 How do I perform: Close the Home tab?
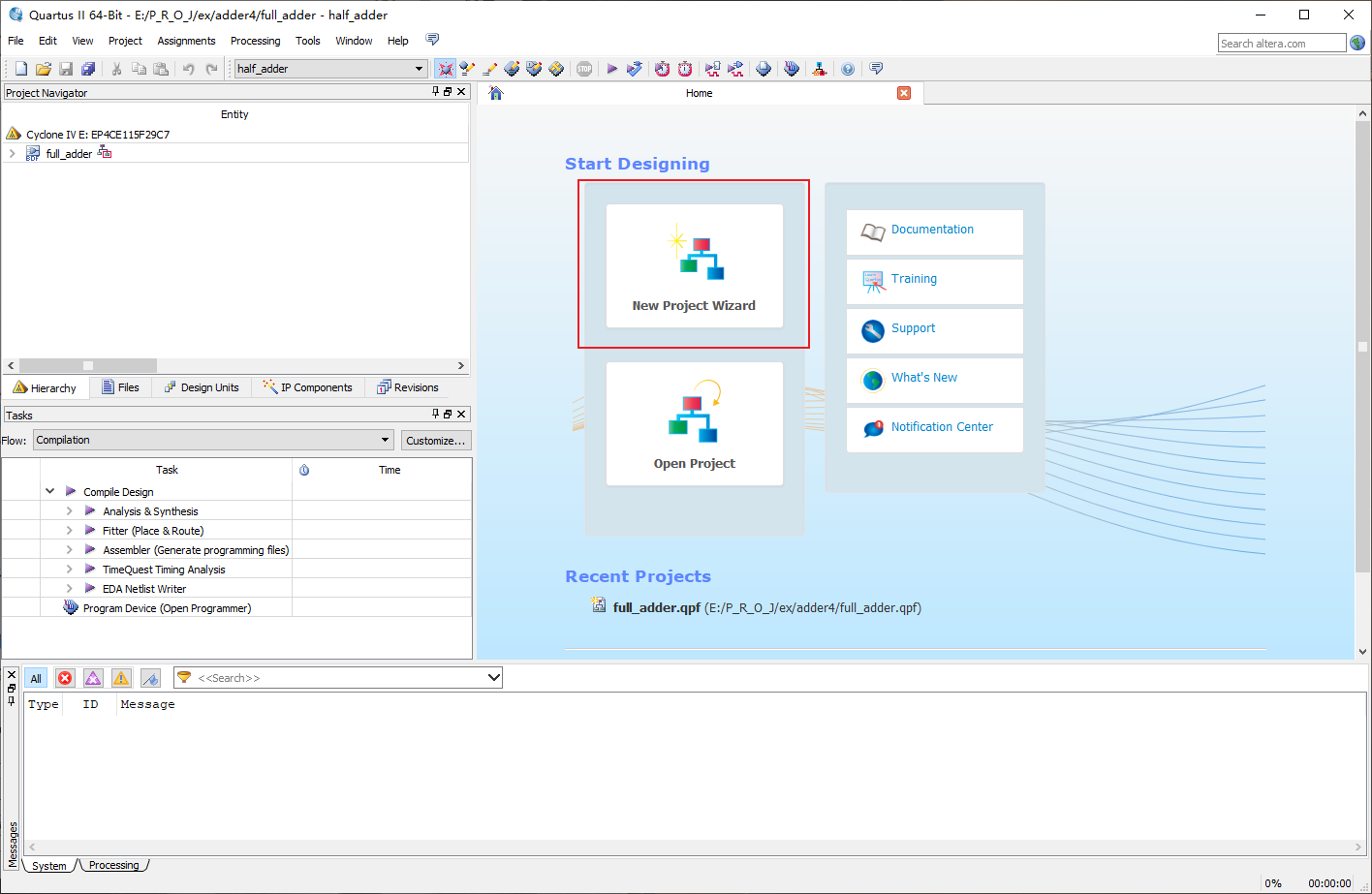[x=904, y=93]
